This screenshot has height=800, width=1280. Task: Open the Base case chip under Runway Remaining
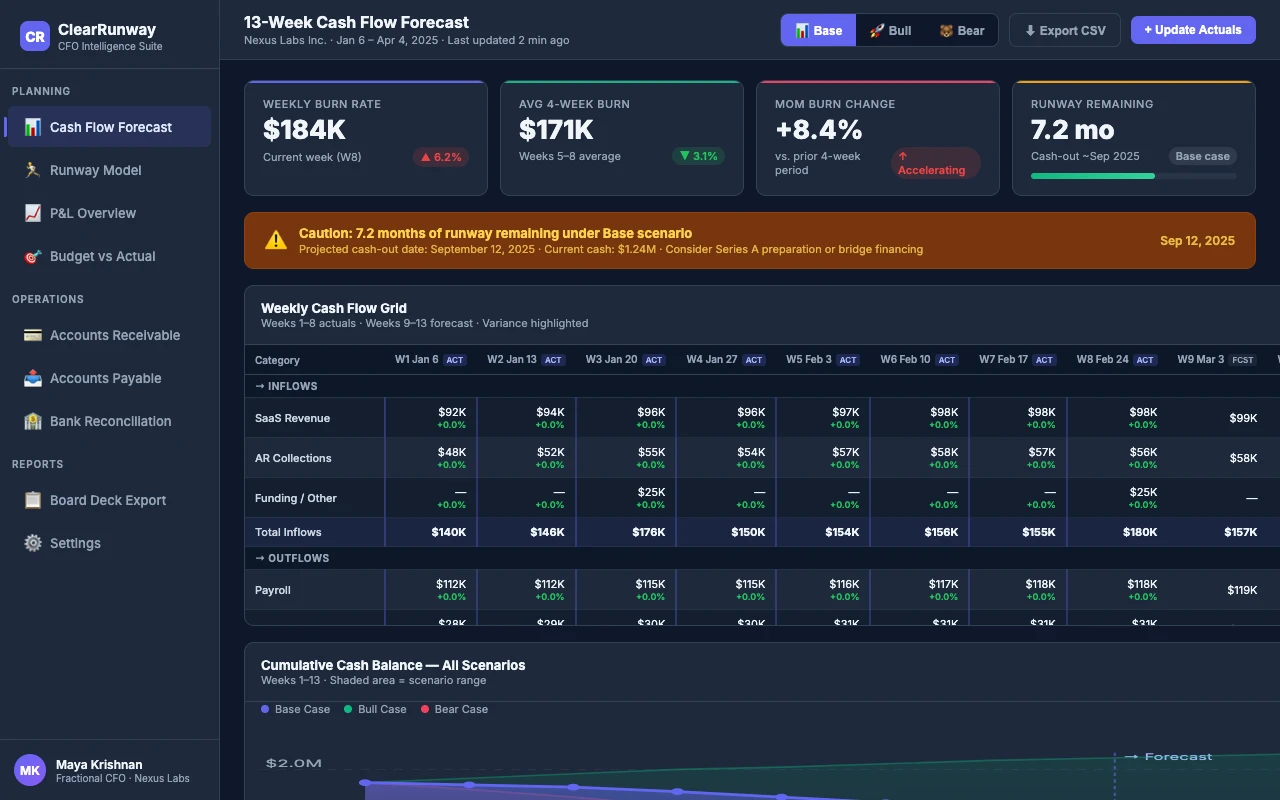1202,156
